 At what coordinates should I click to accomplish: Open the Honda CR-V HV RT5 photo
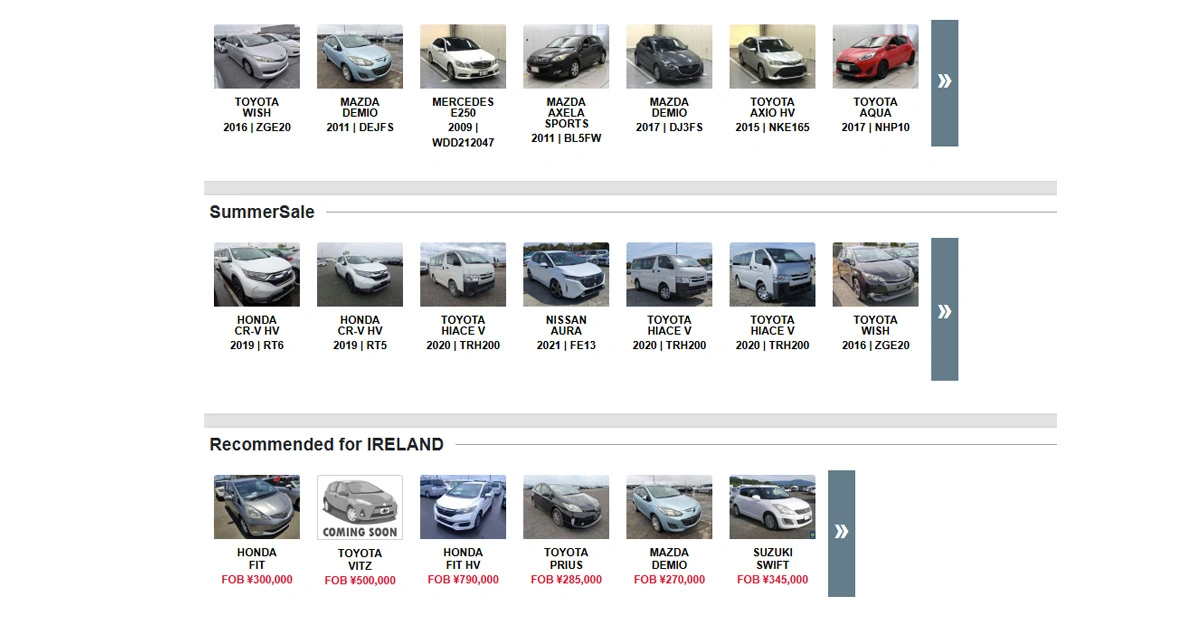360,275
